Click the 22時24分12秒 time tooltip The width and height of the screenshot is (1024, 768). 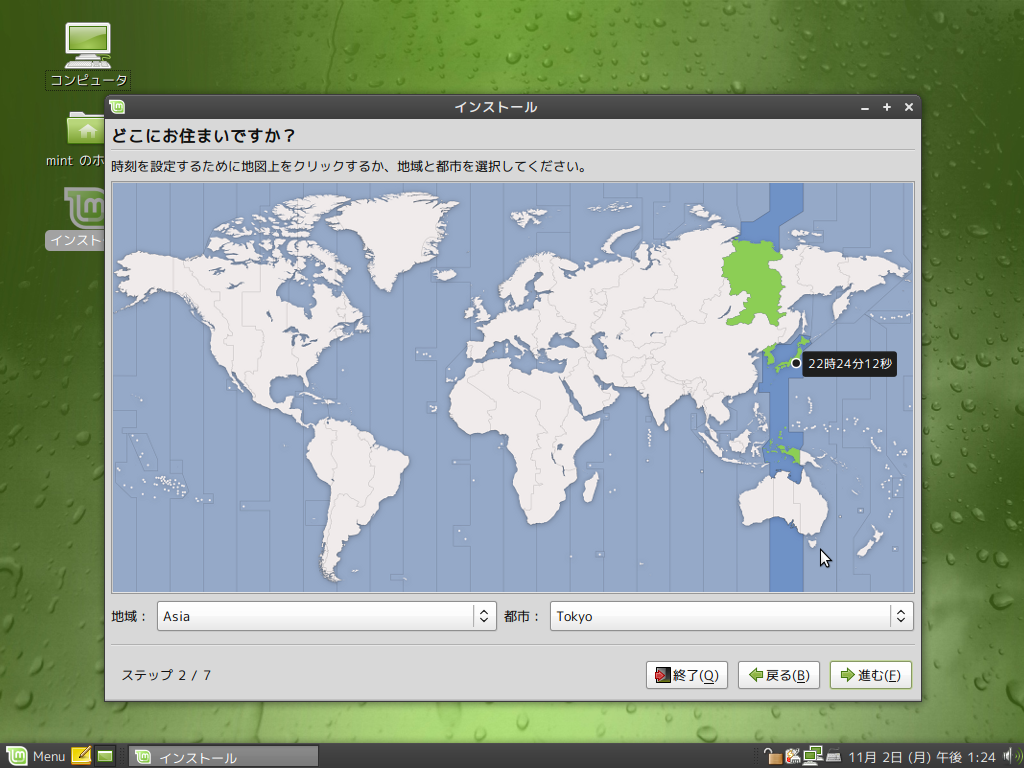click(x=849, y=364)
